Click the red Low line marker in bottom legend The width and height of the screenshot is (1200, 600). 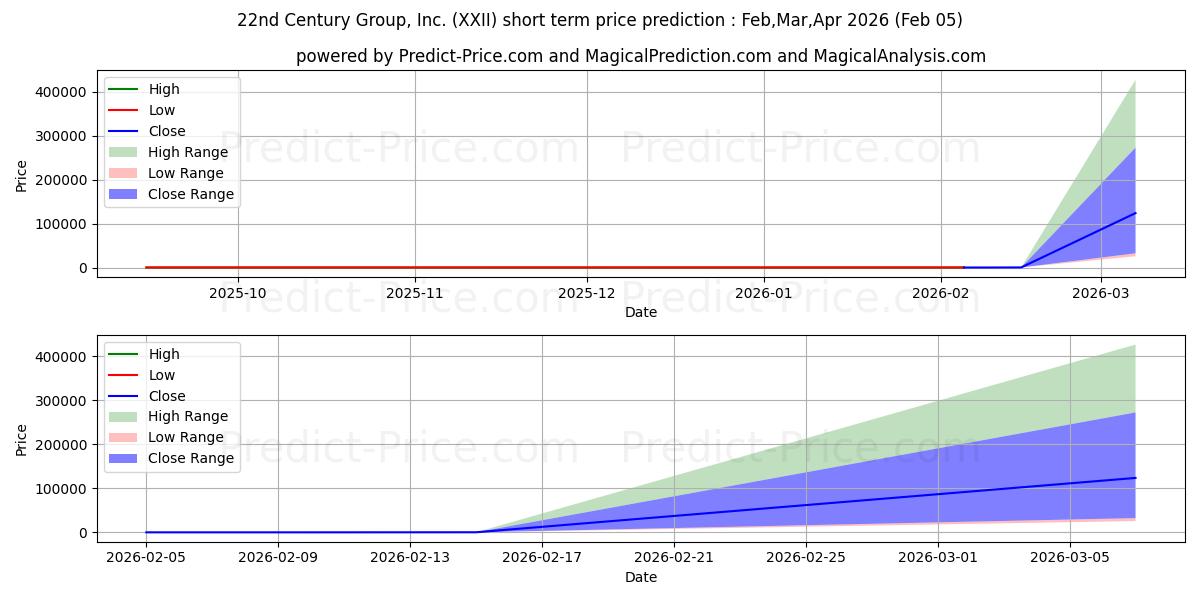pos(125,375)
